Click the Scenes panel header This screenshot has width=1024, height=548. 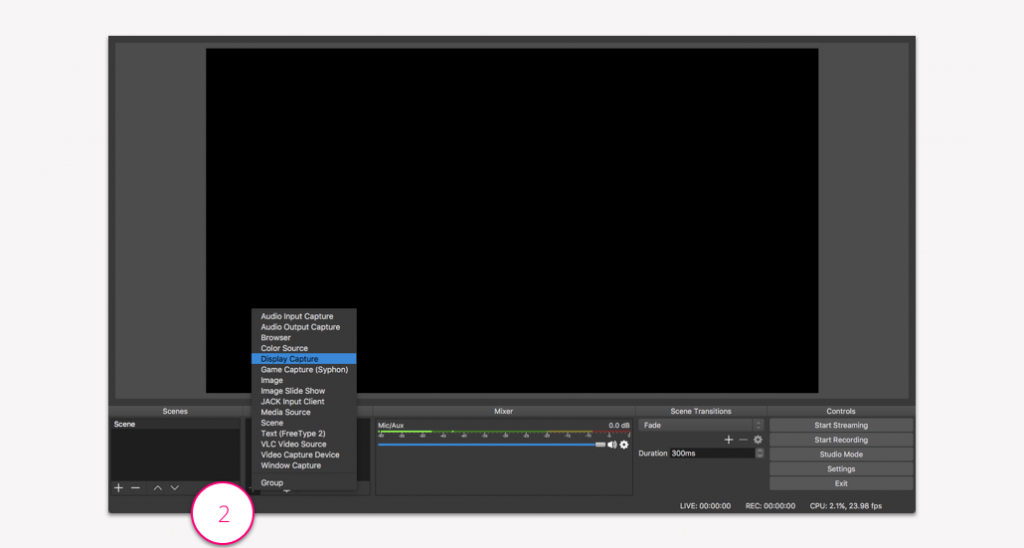pos(175,411)
